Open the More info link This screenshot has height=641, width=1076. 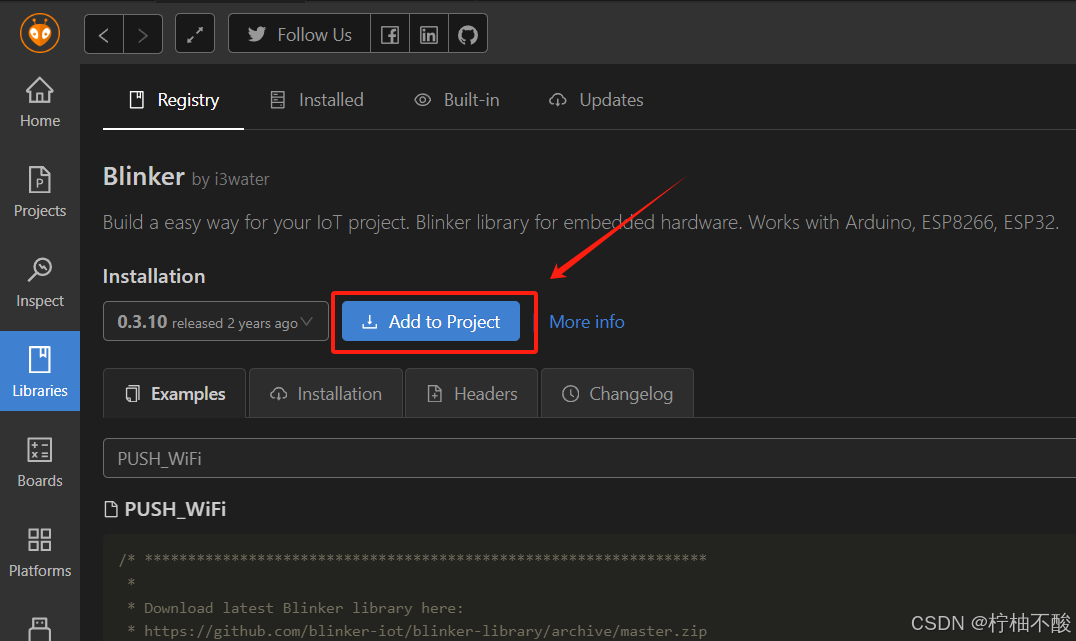(587, 322)
